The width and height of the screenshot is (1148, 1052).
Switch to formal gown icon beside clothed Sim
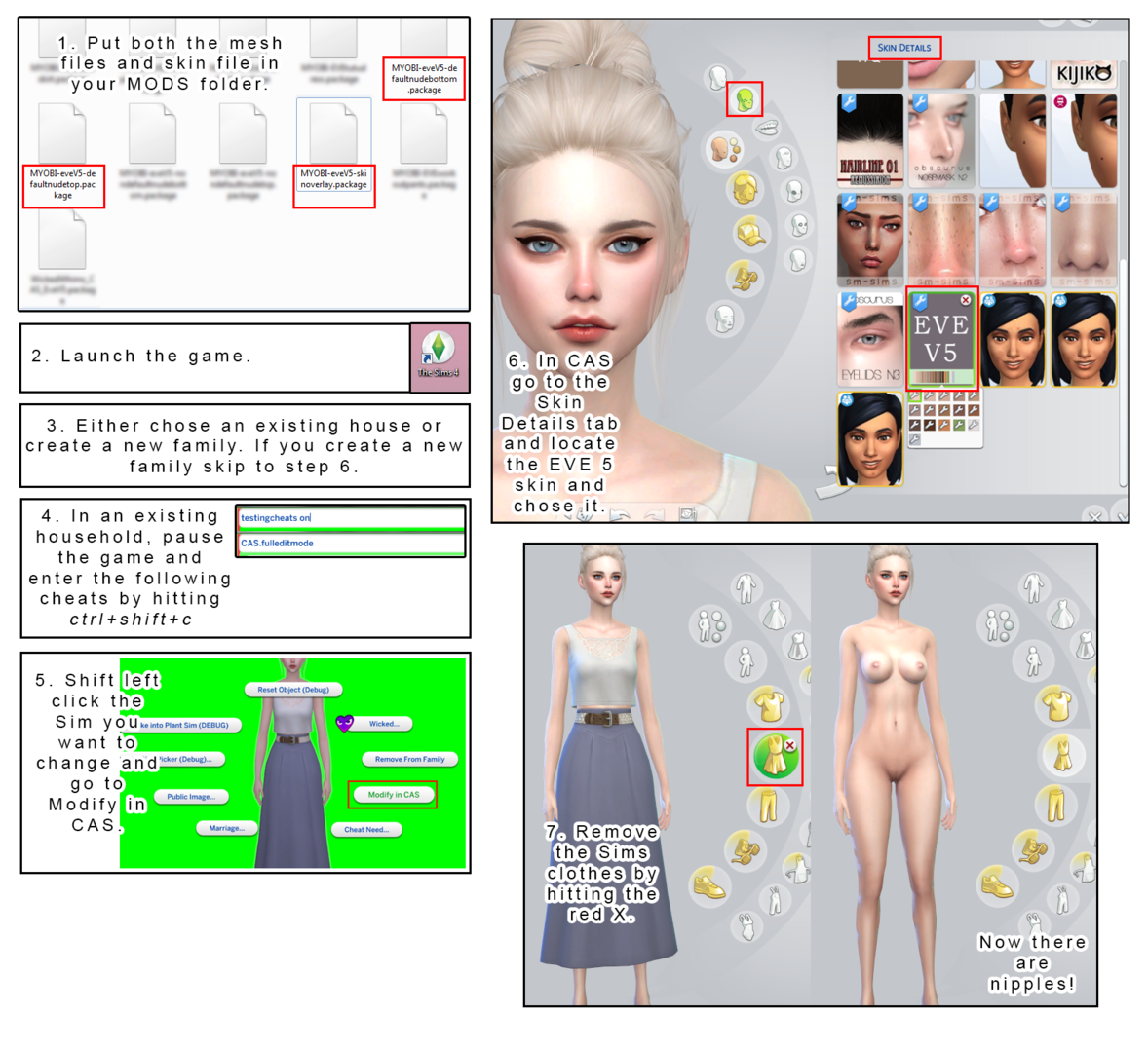(x=774, y=615)
